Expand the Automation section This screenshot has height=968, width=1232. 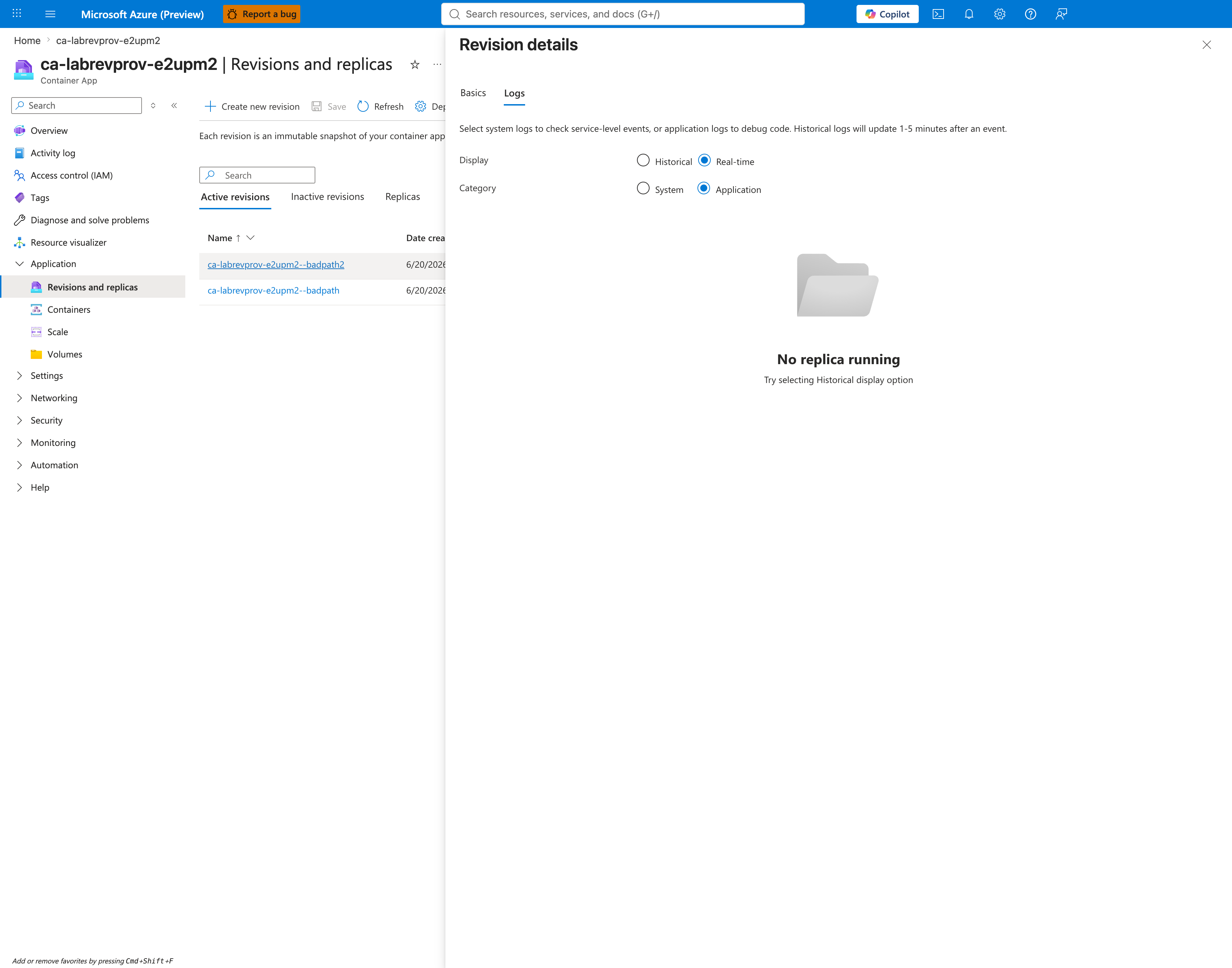(x=19, y=465)
